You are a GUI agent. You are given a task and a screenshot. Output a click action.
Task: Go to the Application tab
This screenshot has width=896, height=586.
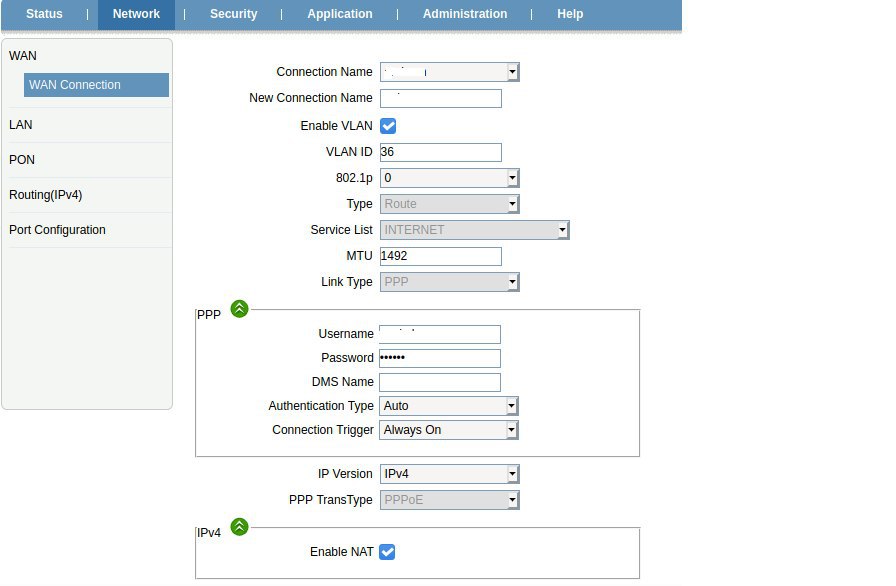(x=340, y=14)
